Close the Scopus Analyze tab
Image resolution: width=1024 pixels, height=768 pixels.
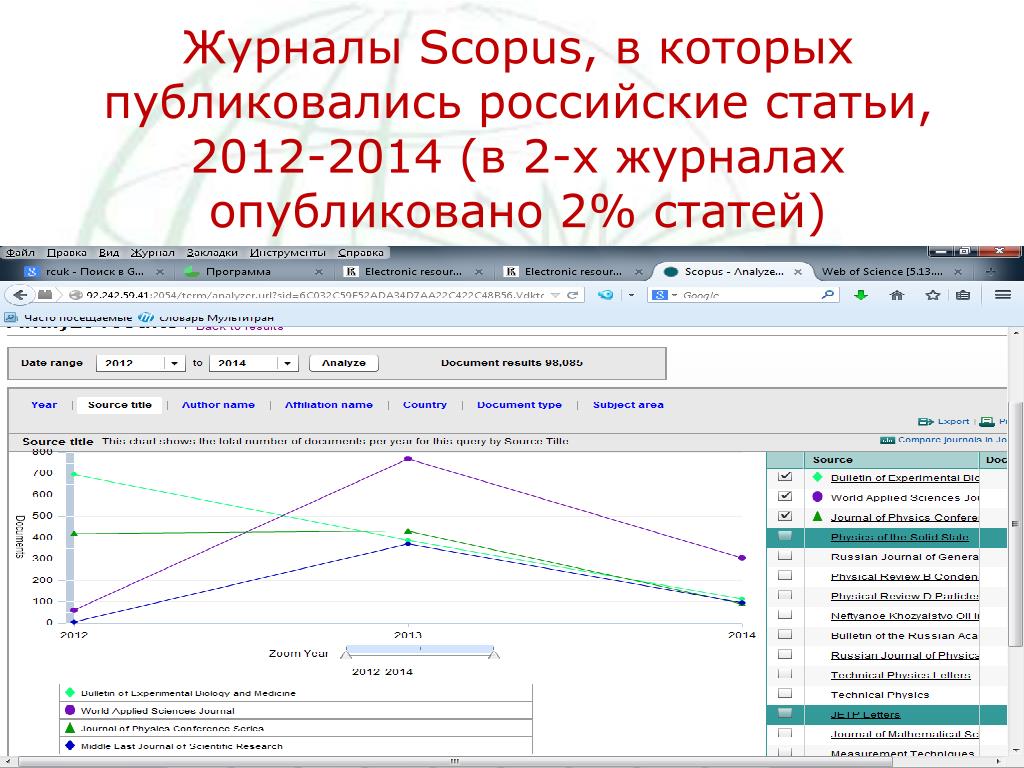coord(798,272)
